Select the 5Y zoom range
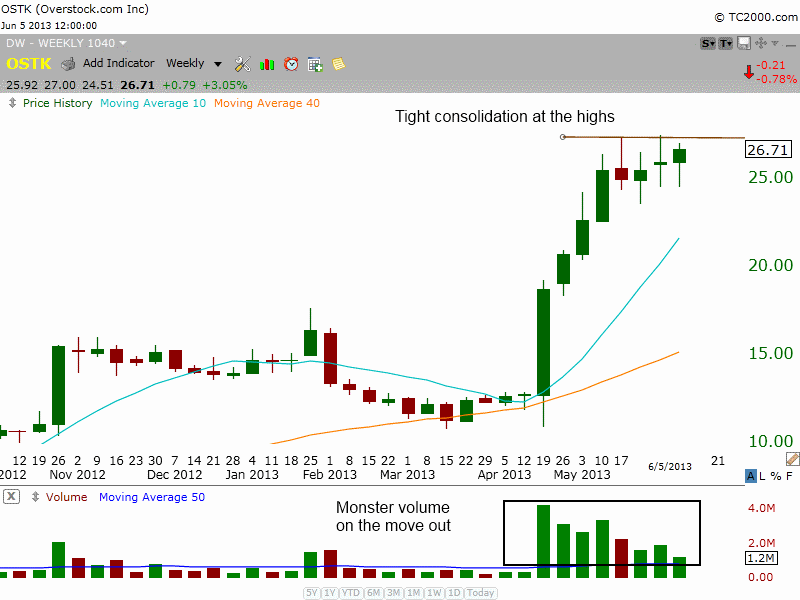Screen dimensions: 800x600 click(x=312, y=593)
